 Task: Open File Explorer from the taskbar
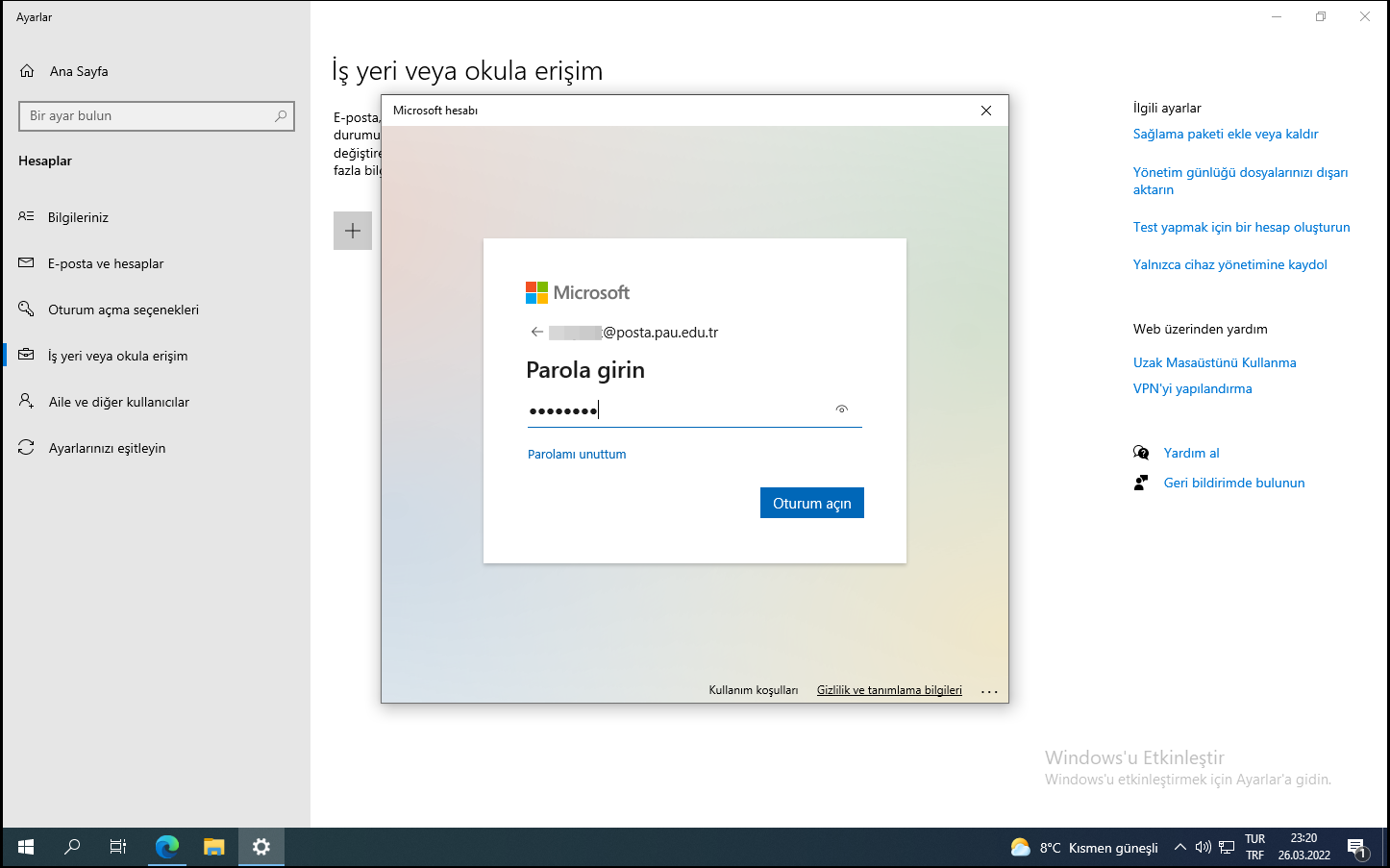point(213,847)
